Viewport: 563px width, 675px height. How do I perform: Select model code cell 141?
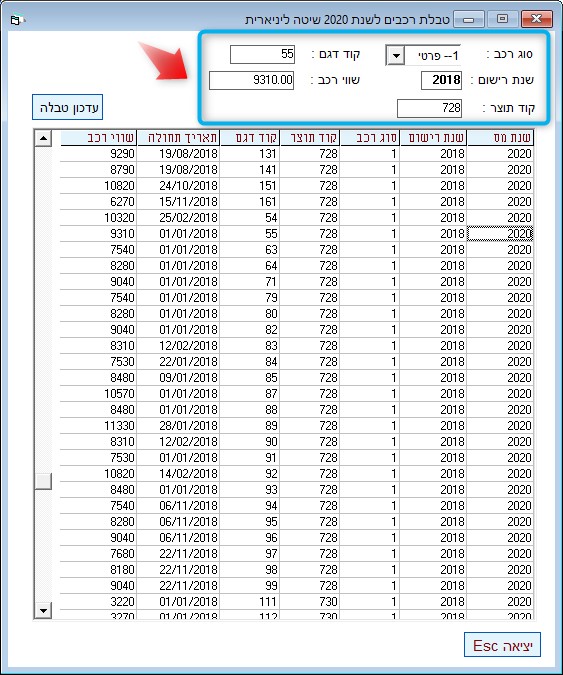pos(250,170)
